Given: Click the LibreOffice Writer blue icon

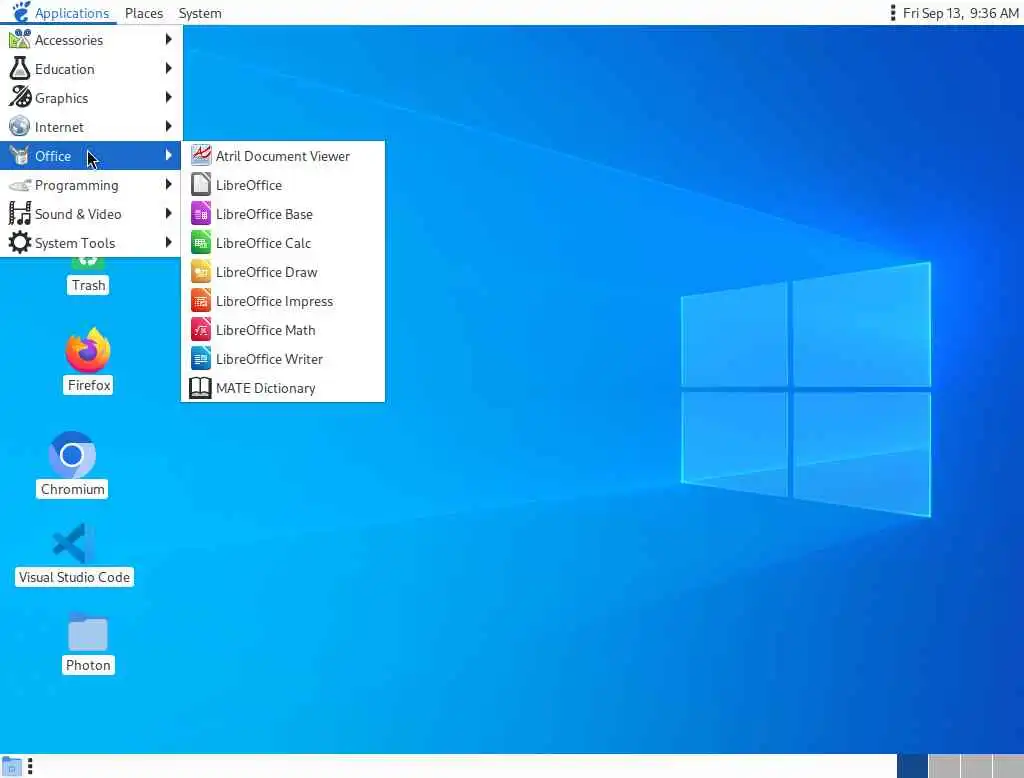Looking at the screenshot, I should tap(200, 359).
